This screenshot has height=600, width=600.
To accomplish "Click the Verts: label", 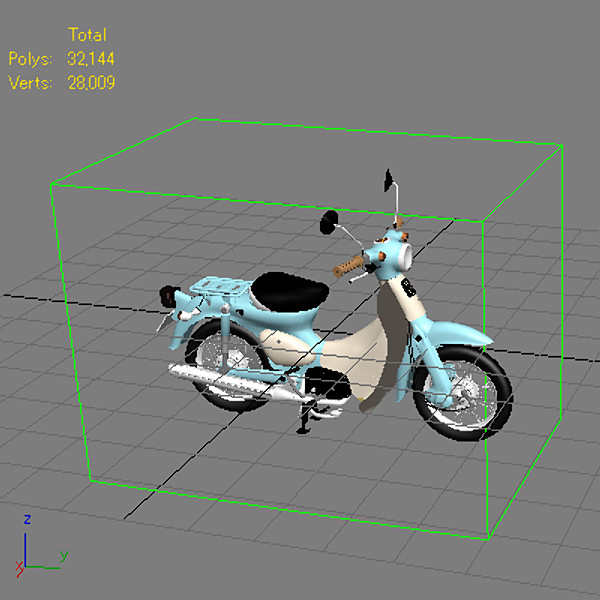I will [x=30, y=83].
